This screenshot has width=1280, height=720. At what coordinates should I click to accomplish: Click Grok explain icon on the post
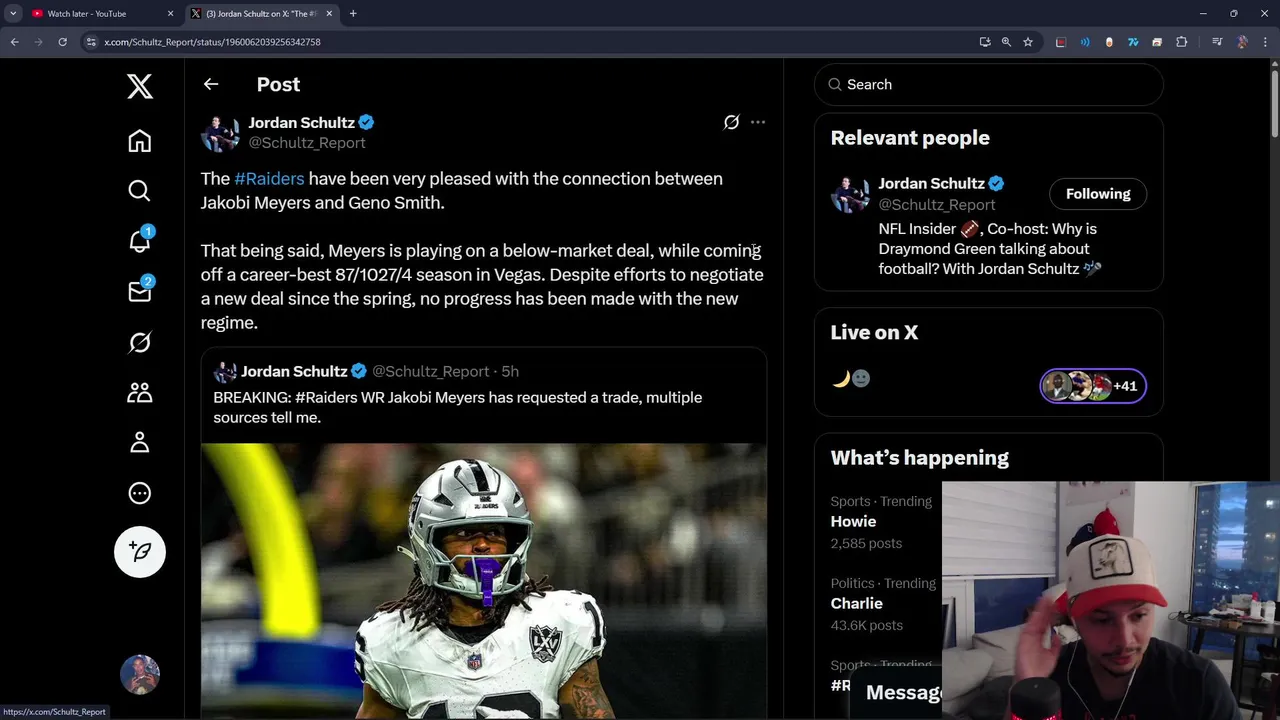click(x=732, y=122)
